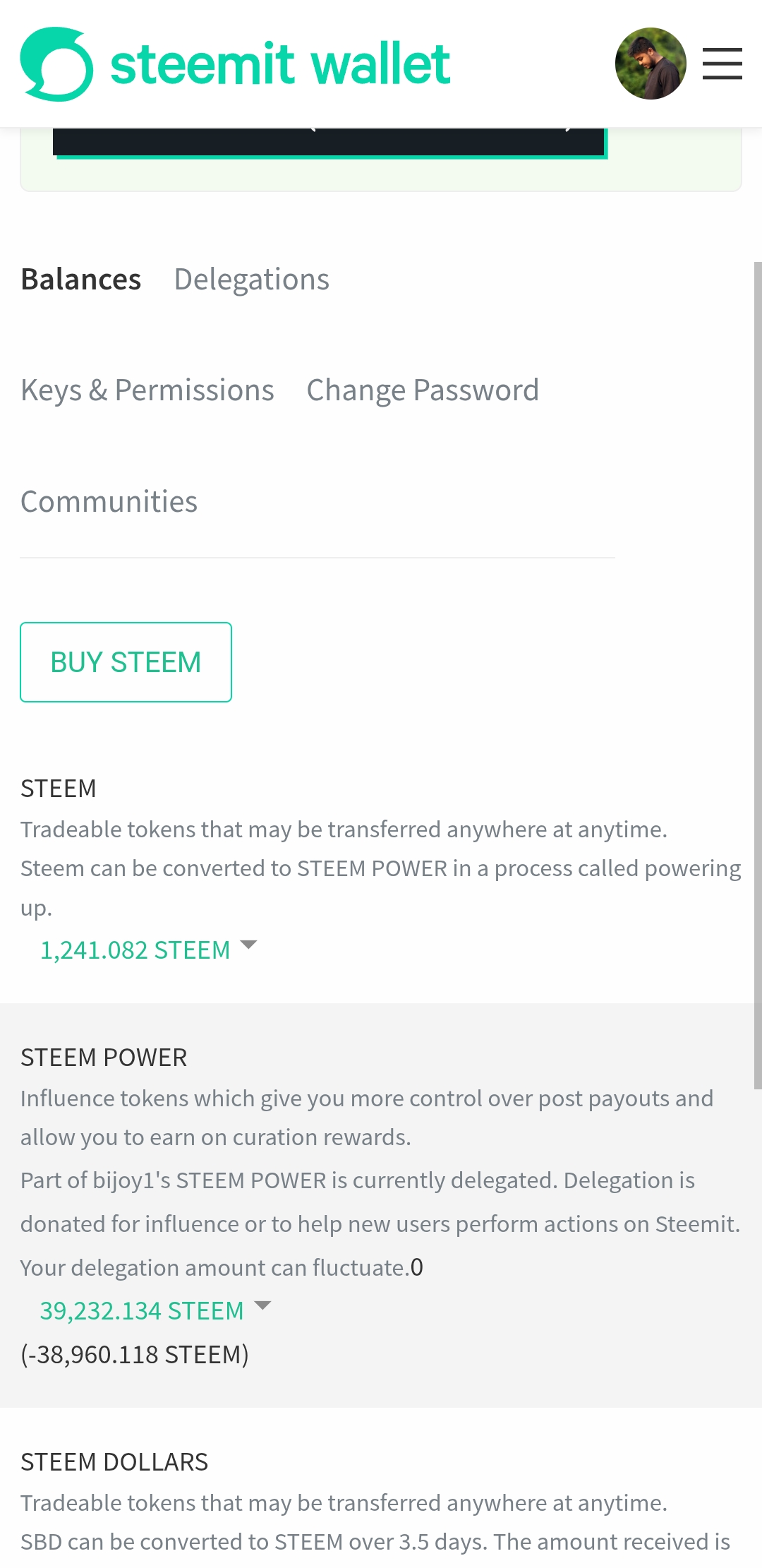Expand the caret beside 39,232.134 STEEM
The image size is (762, 1568).
pos(262,1305)
